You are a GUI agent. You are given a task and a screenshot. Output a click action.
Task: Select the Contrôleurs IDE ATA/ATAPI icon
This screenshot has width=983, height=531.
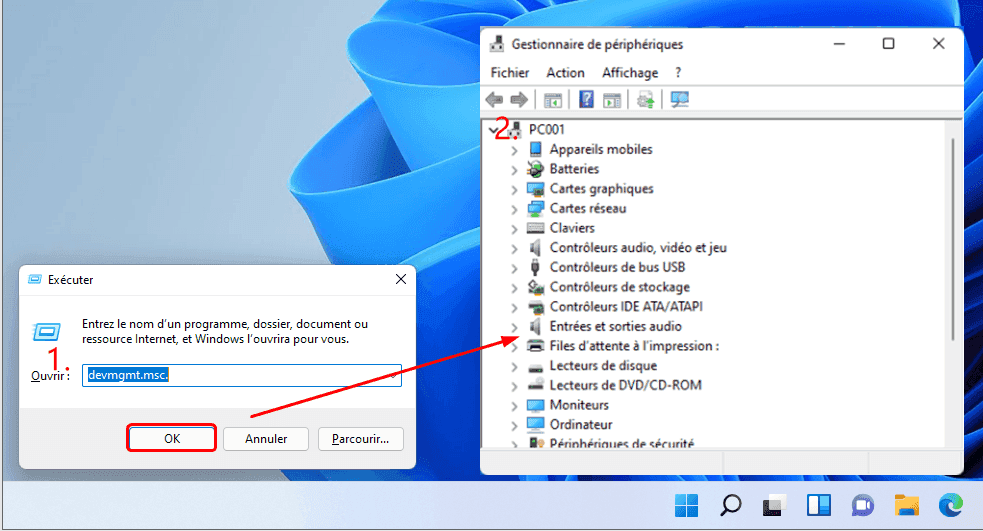pos(535,307)
